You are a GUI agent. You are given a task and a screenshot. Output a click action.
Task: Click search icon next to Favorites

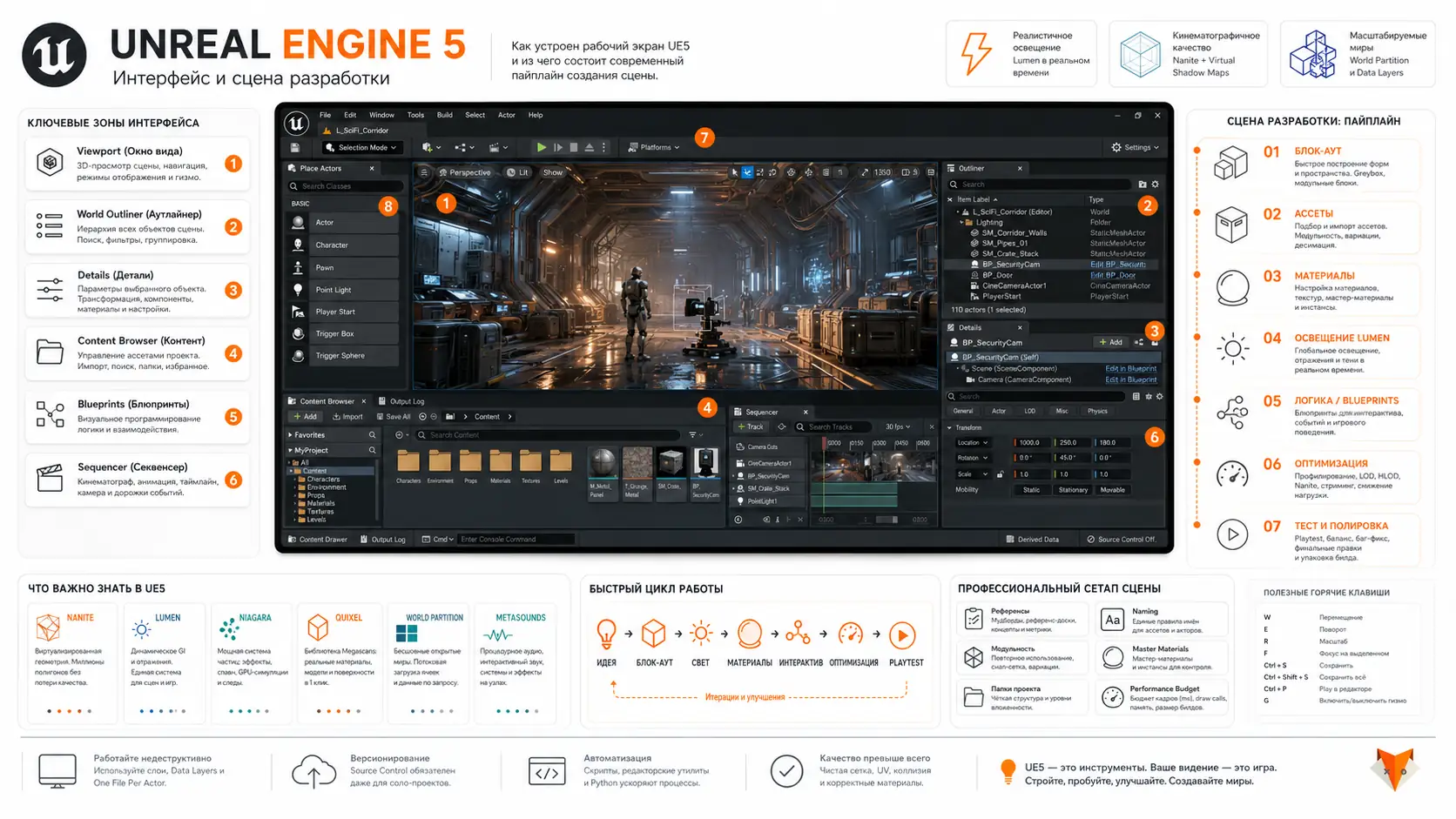(x=372, y=435)
